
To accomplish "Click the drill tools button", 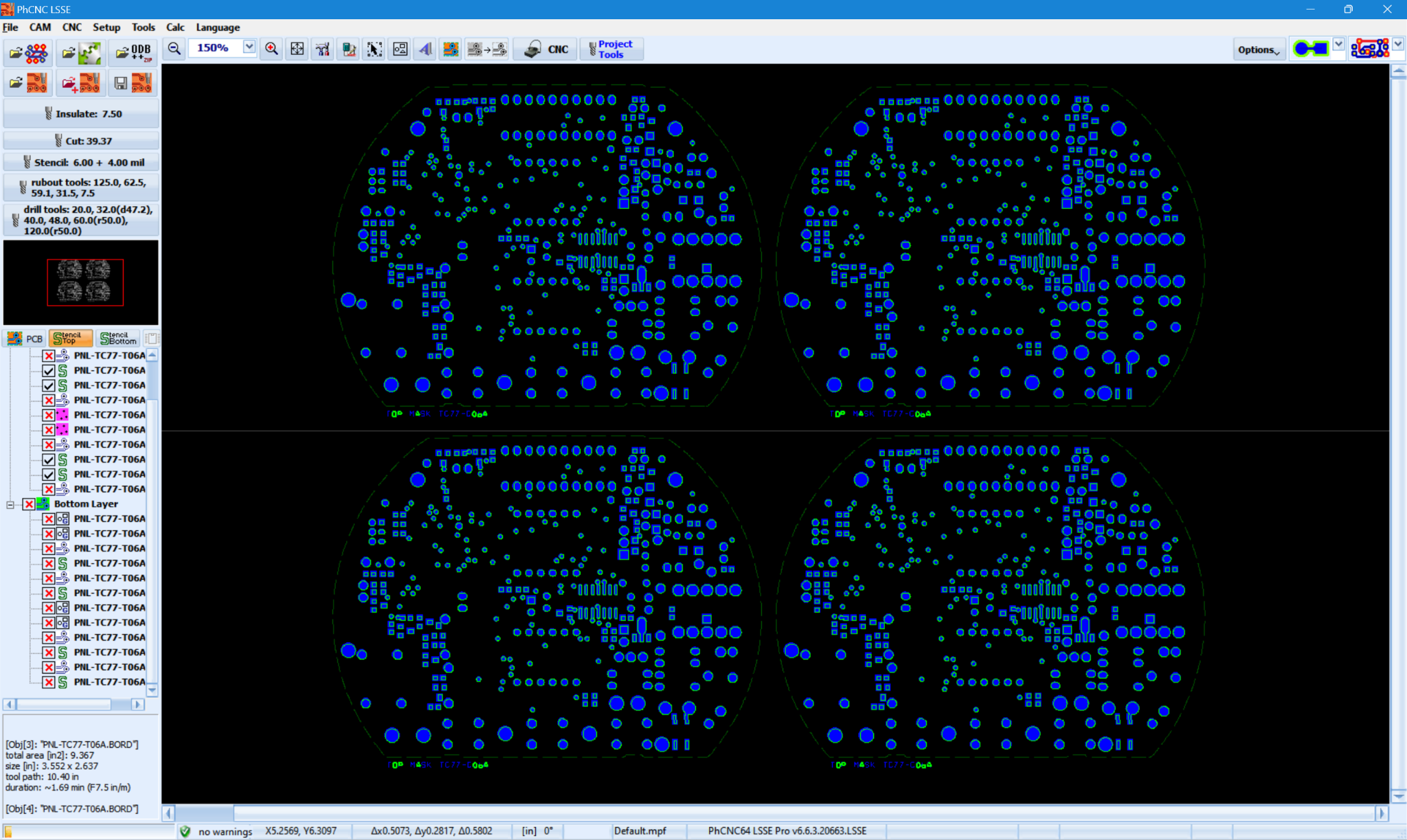I will 81,220.
